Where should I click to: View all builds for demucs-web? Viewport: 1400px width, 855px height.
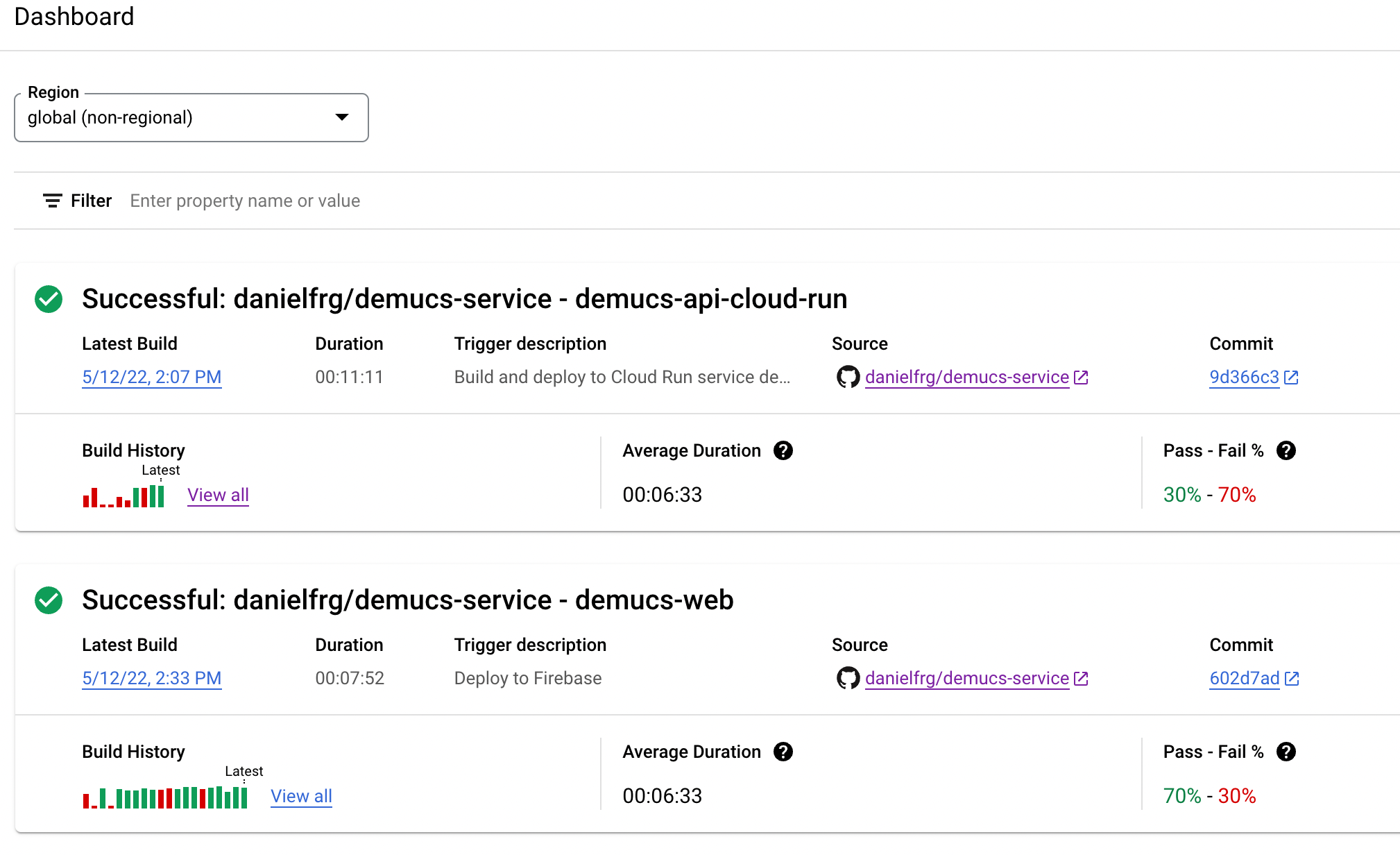(301, 796)
